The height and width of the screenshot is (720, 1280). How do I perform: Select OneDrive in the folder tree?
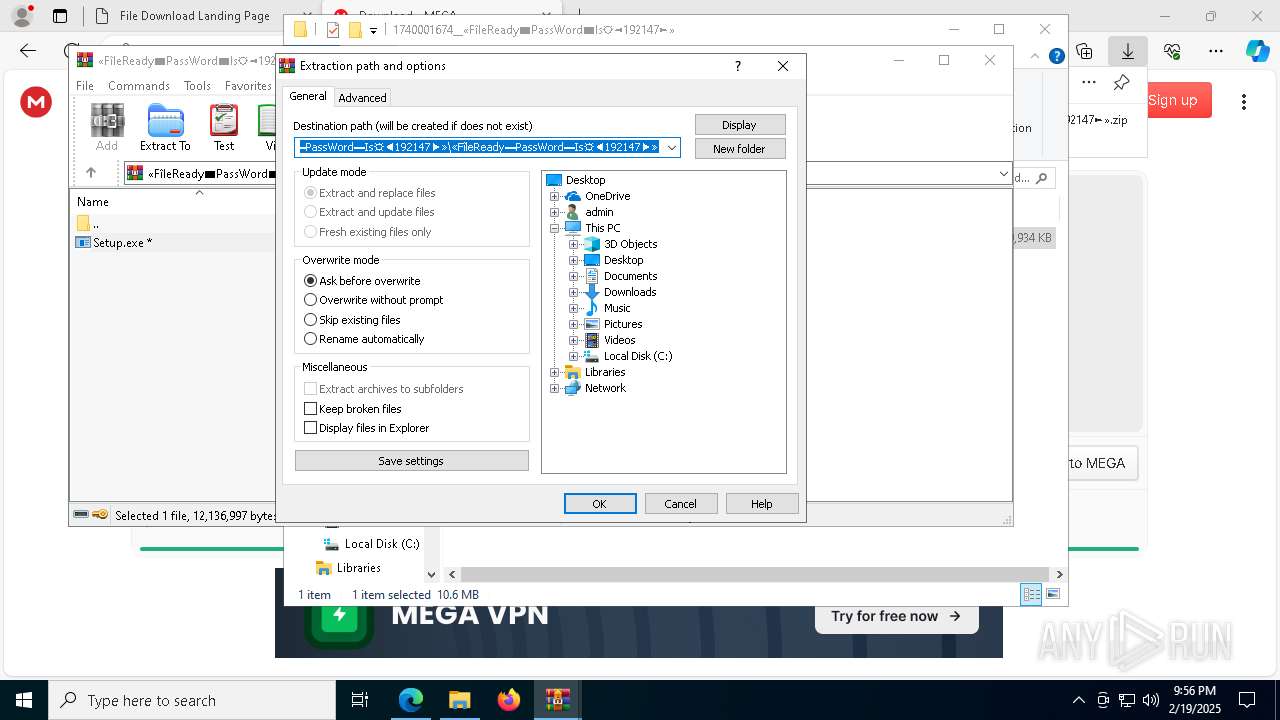pos(607,196)
